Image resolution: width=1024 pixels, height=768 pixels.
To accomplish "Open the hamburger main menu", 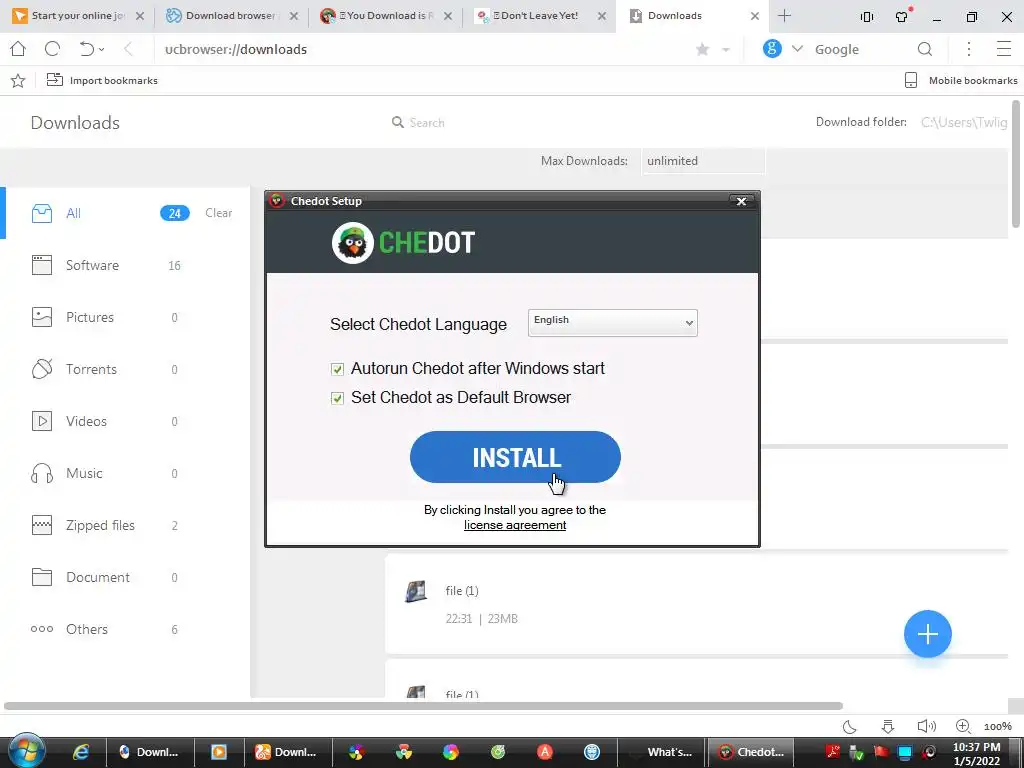I will [x=1004, y=49].
